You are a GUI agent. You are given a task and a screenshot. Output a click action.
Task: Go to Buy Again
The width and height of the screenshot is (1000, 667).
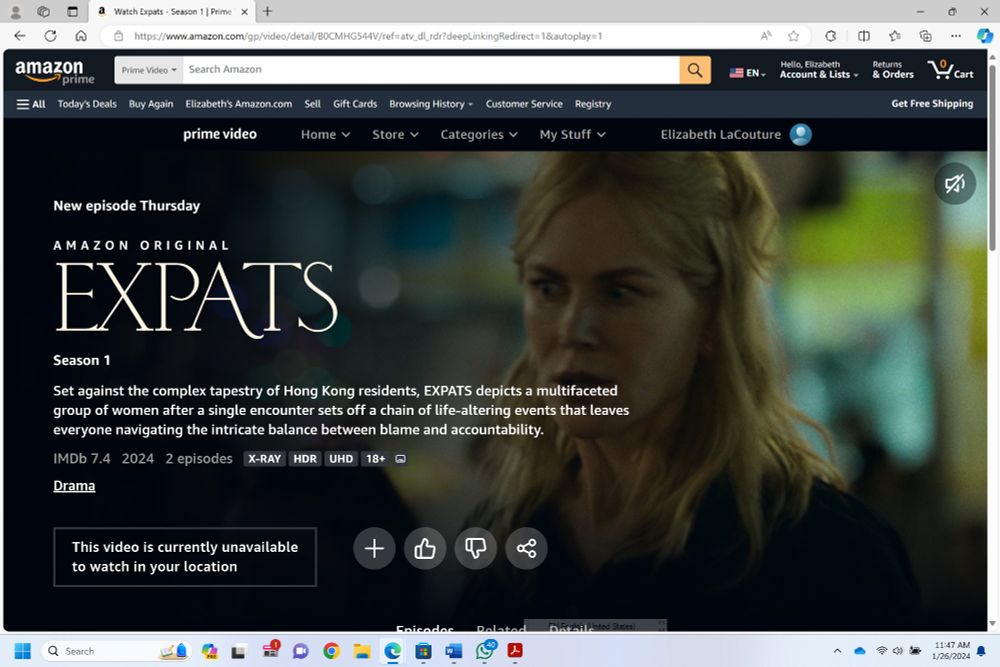(x=151, y=104)
